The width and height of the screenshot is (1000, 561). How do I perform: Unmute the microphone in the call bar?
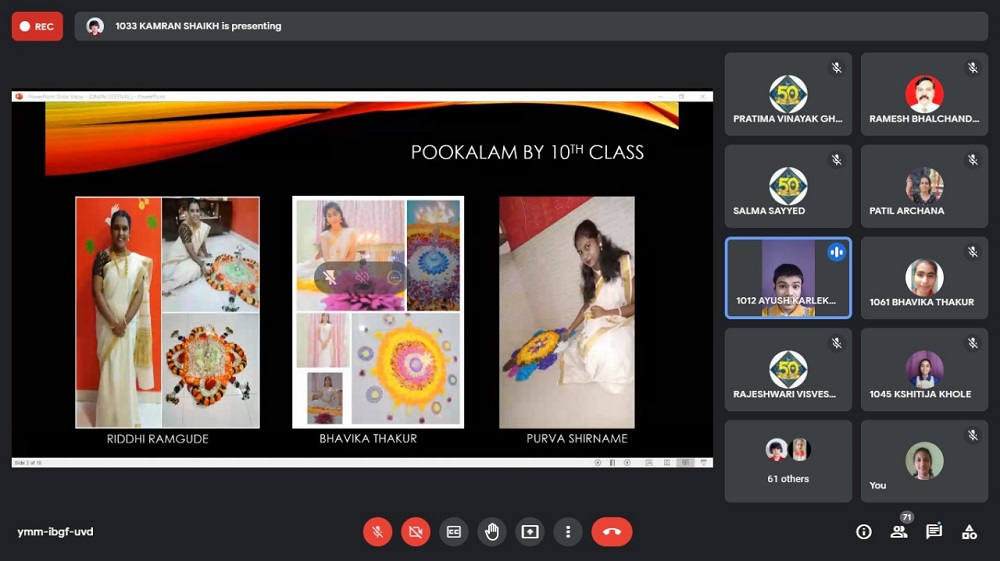point(377,532)
